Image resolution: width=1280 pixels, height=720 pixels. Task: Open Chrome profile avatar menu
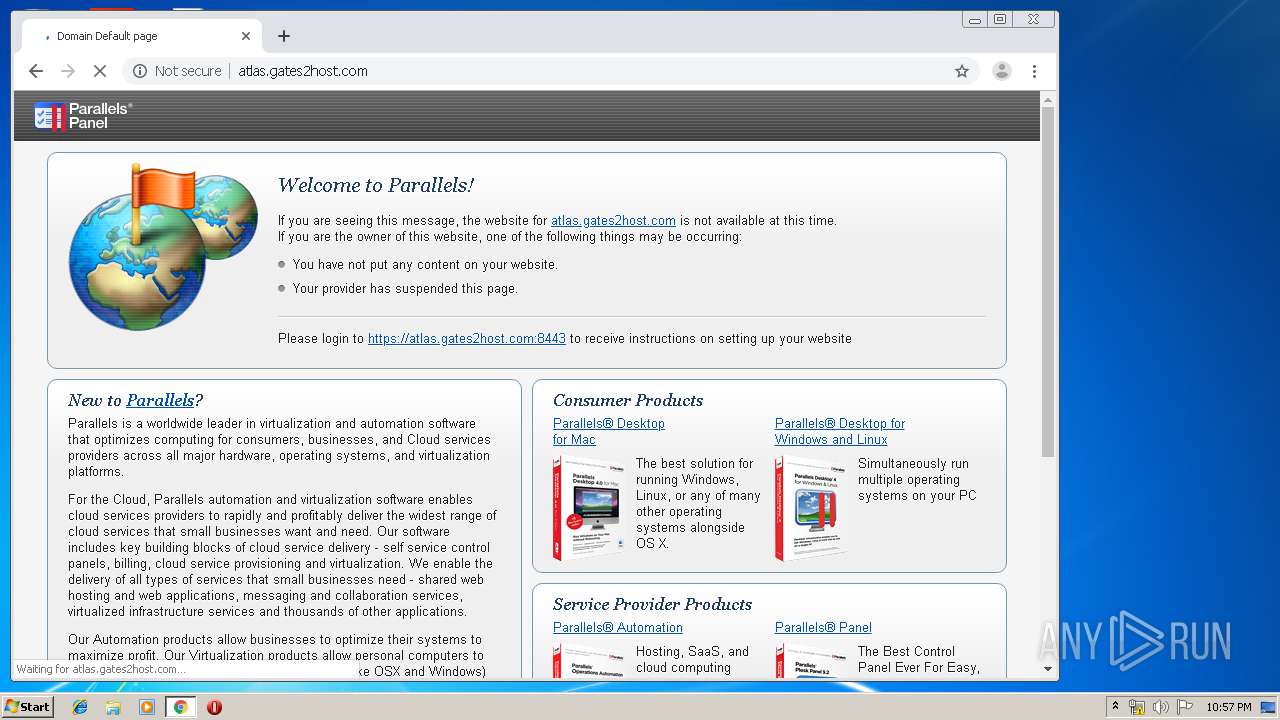point(1001,71)
